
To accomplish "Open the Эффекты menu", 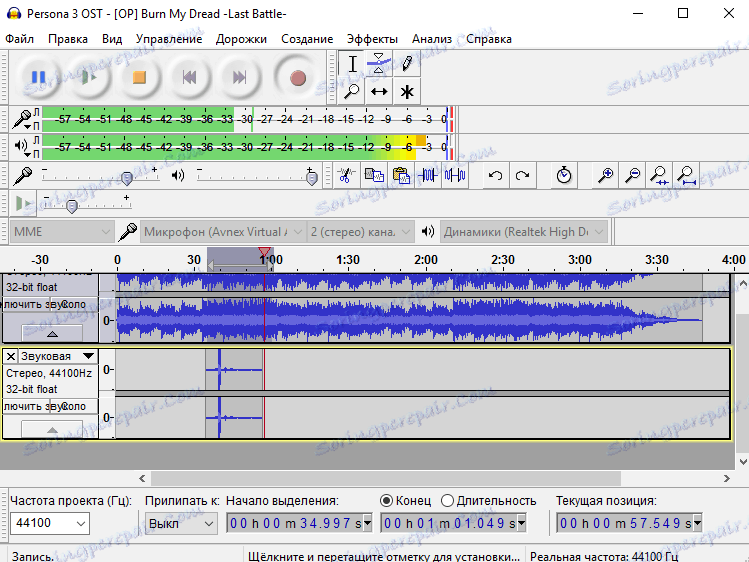I will click(x=372, y=39).
